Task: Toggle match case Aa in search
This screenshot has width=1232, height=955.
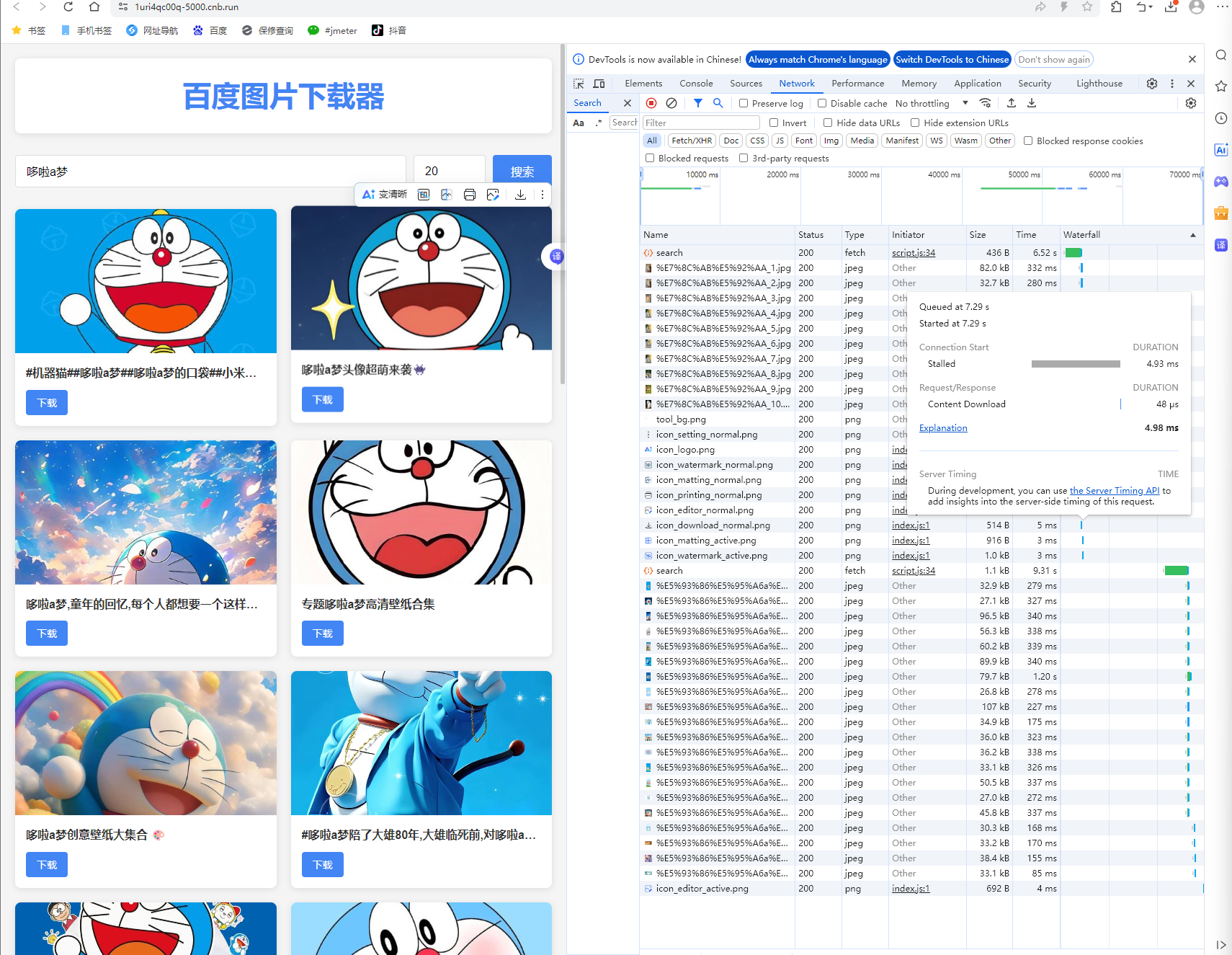Action: pos(579,123)
